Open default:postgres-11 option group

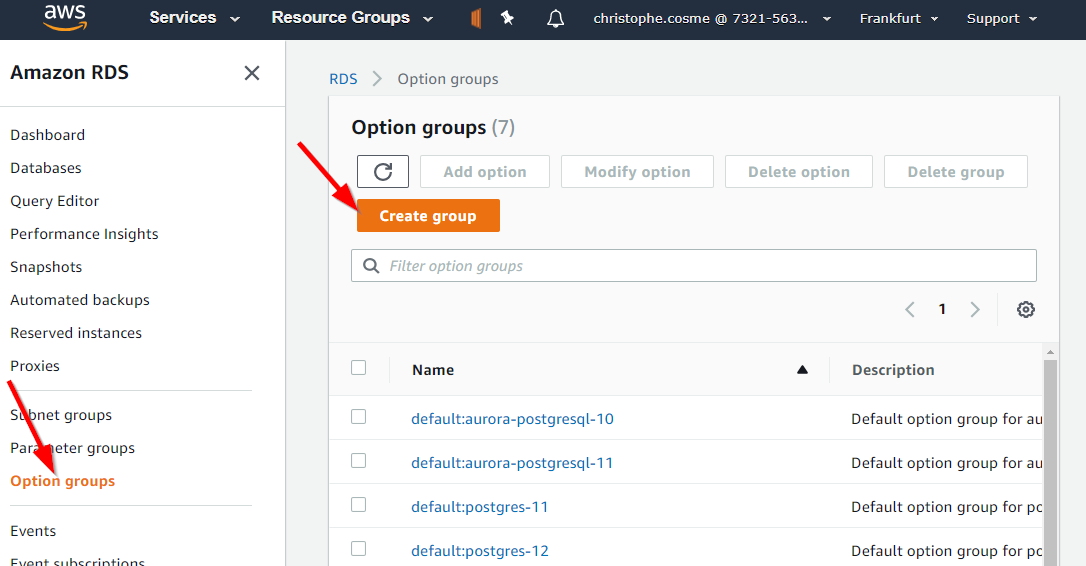[480, 507]
